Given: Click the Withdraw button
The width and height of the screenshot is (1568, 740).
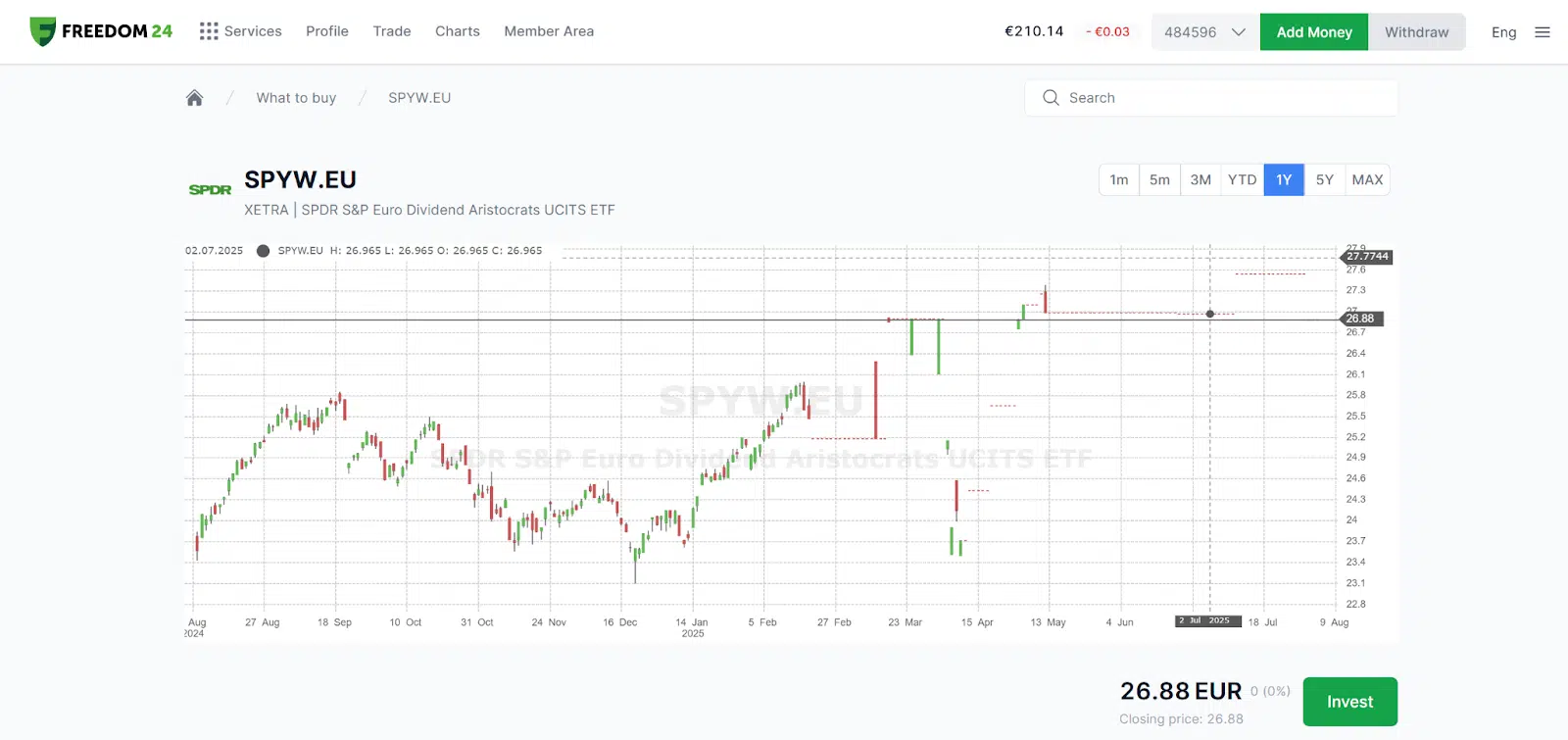Looking at the screenshot, I should [1417, 32].
